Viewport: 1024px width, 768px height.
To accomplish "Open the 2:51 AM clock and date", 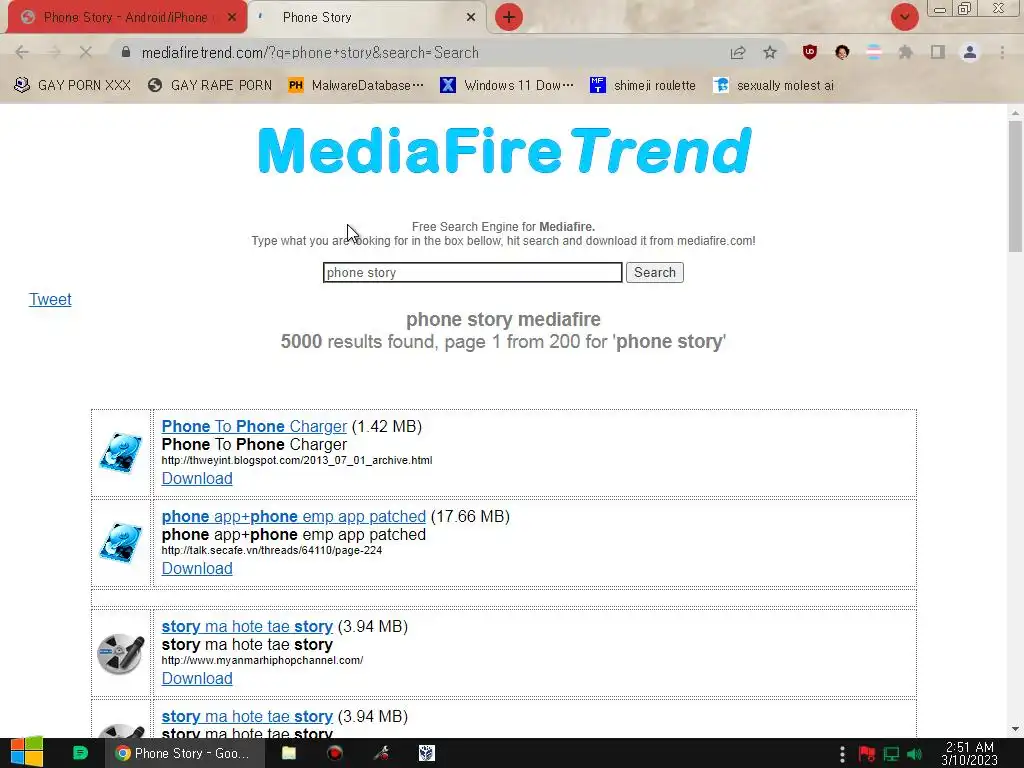I will tap(970, 754).
